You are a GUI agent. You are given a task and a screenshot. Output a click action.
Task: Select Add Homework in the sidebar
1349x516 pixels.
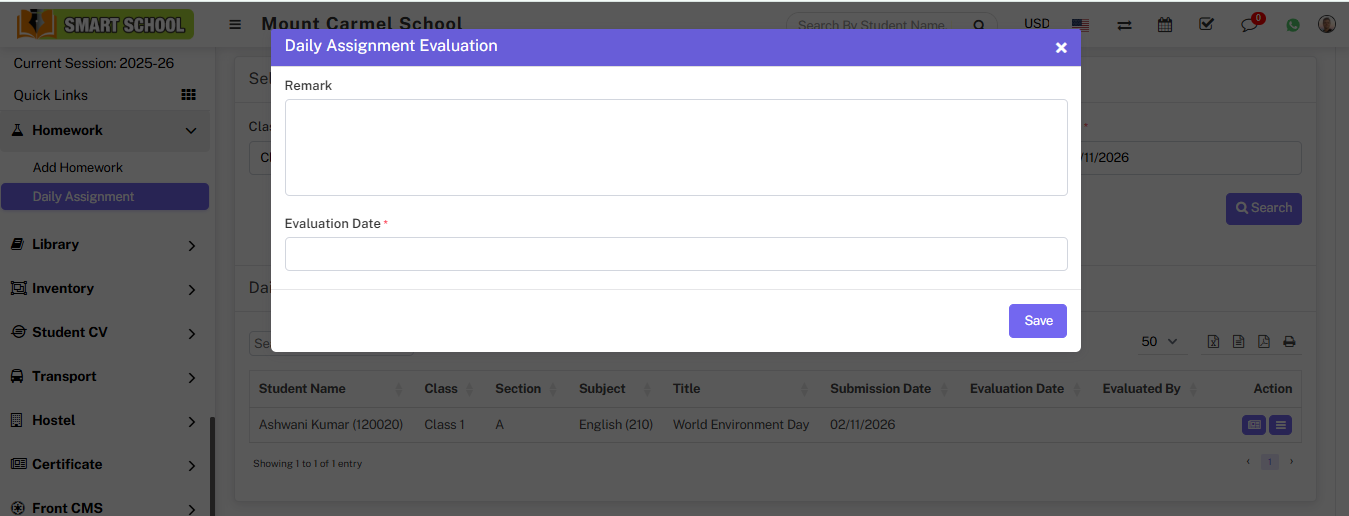(78, 167)
